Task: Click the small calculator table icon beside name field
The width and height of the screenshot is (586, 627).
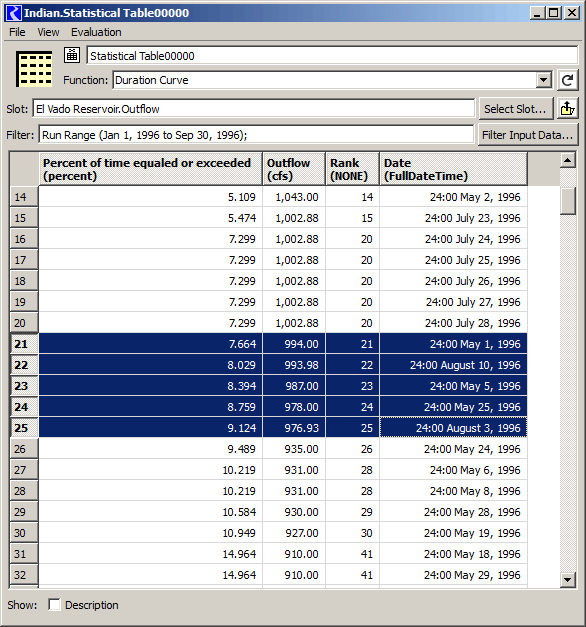Action: [72, 55]
